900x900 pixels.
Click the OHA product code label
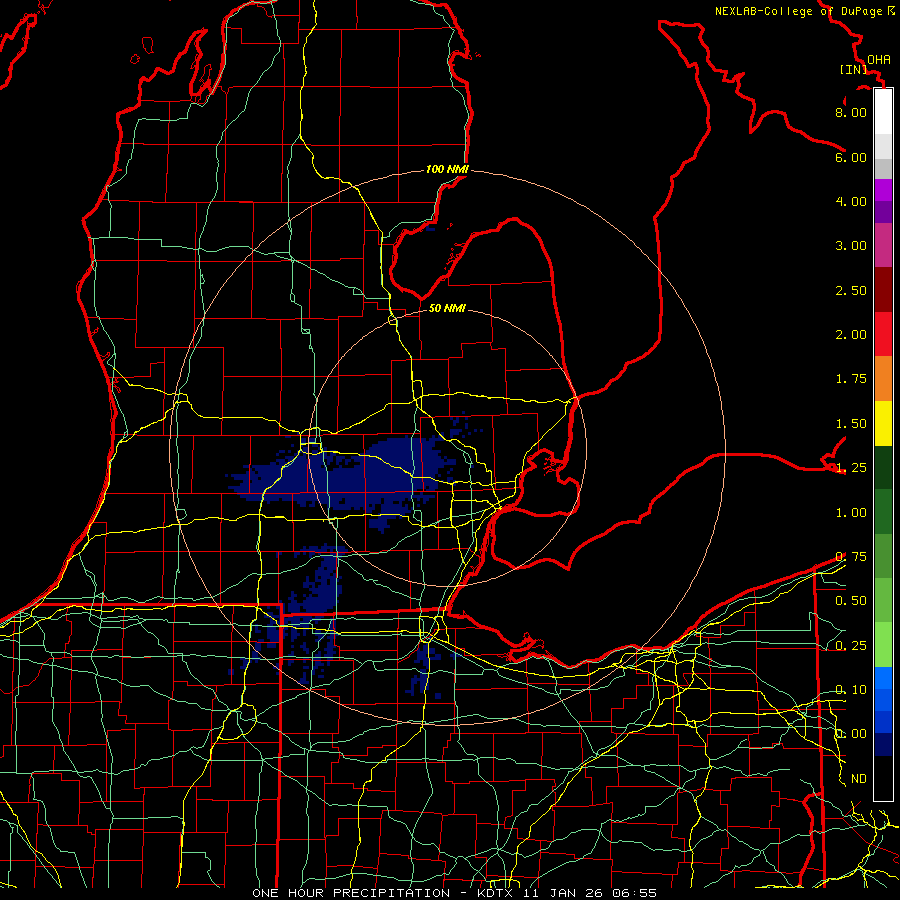(879, 59)
